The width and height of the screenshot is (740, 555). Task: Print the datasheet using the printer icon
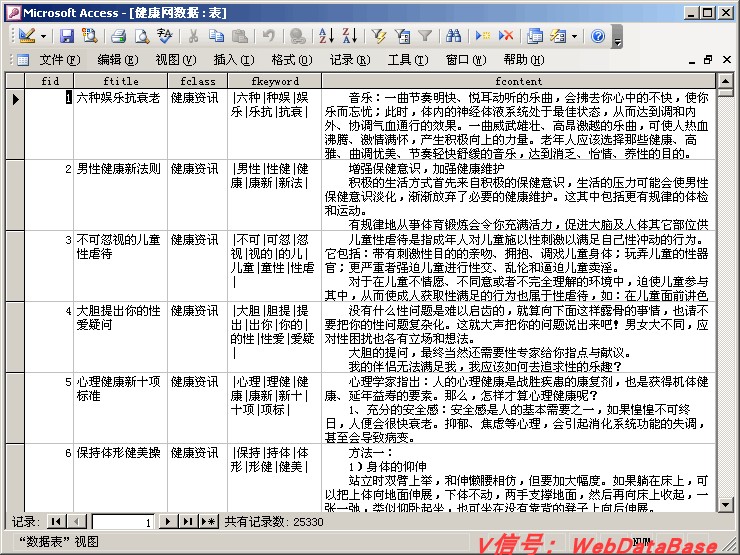point(118,36)
